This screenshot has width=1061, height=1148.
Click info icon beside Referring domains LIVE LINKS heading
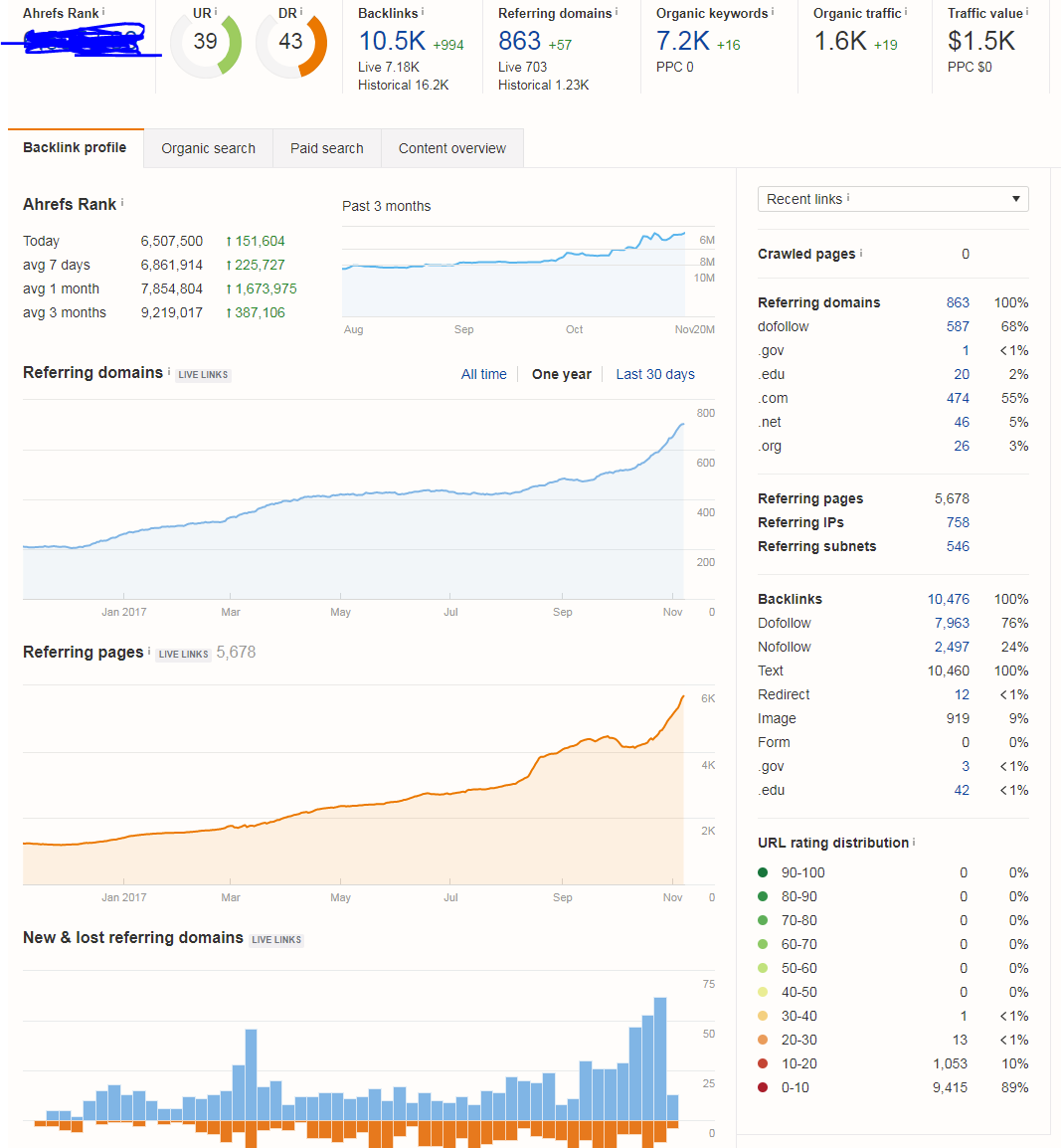coord(169,370)
